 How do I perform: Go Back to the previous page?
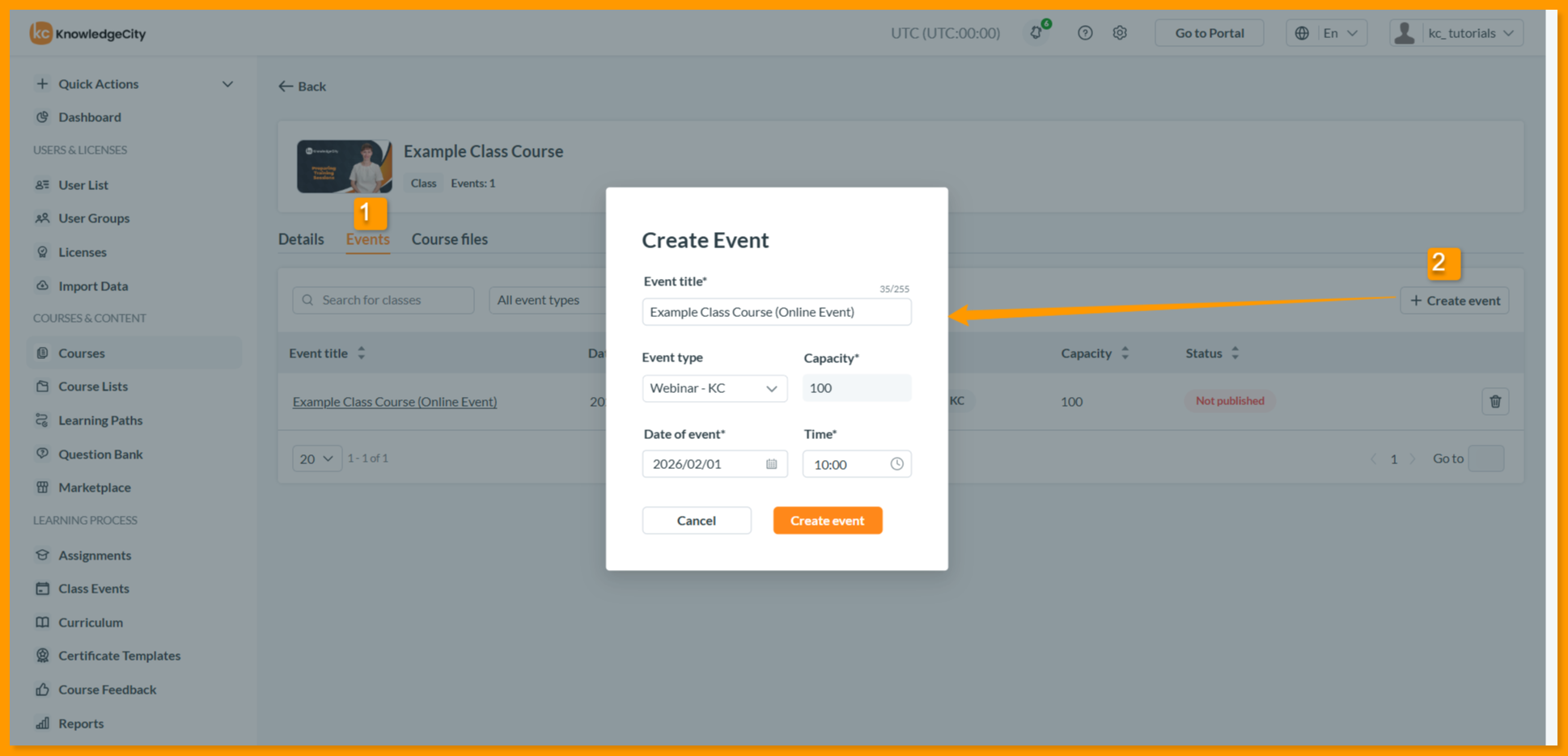coord(302,87)
